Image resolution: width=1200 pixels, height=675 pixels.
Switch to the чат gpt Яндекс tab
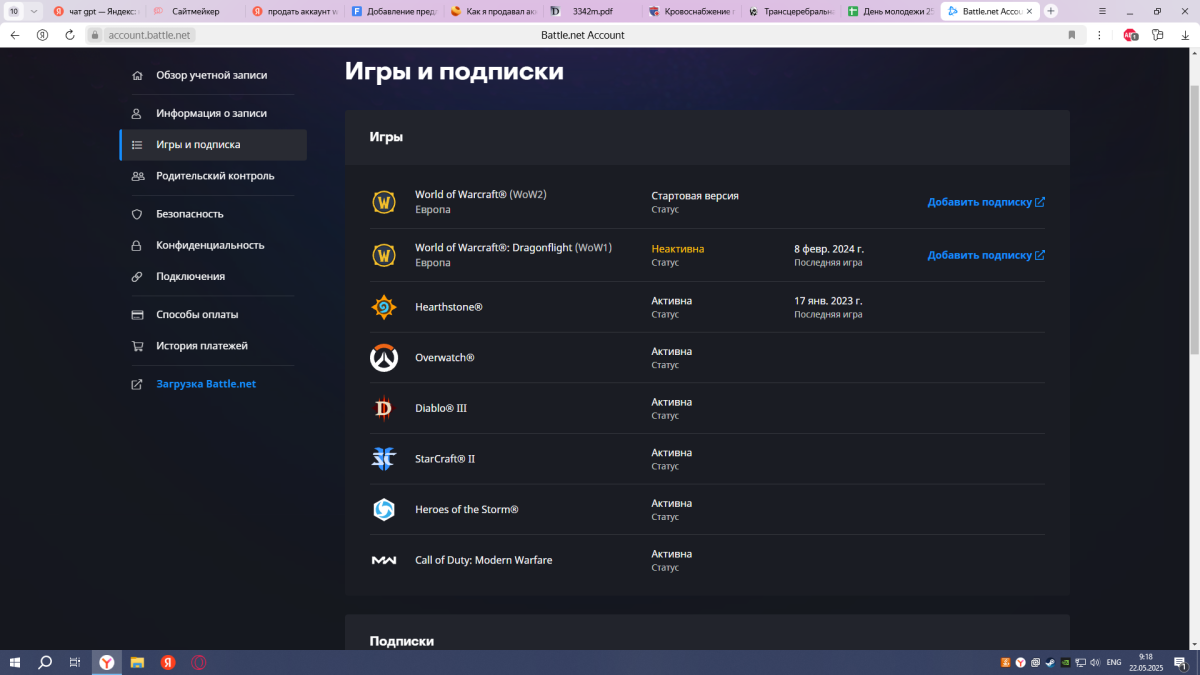click(95, 11)
